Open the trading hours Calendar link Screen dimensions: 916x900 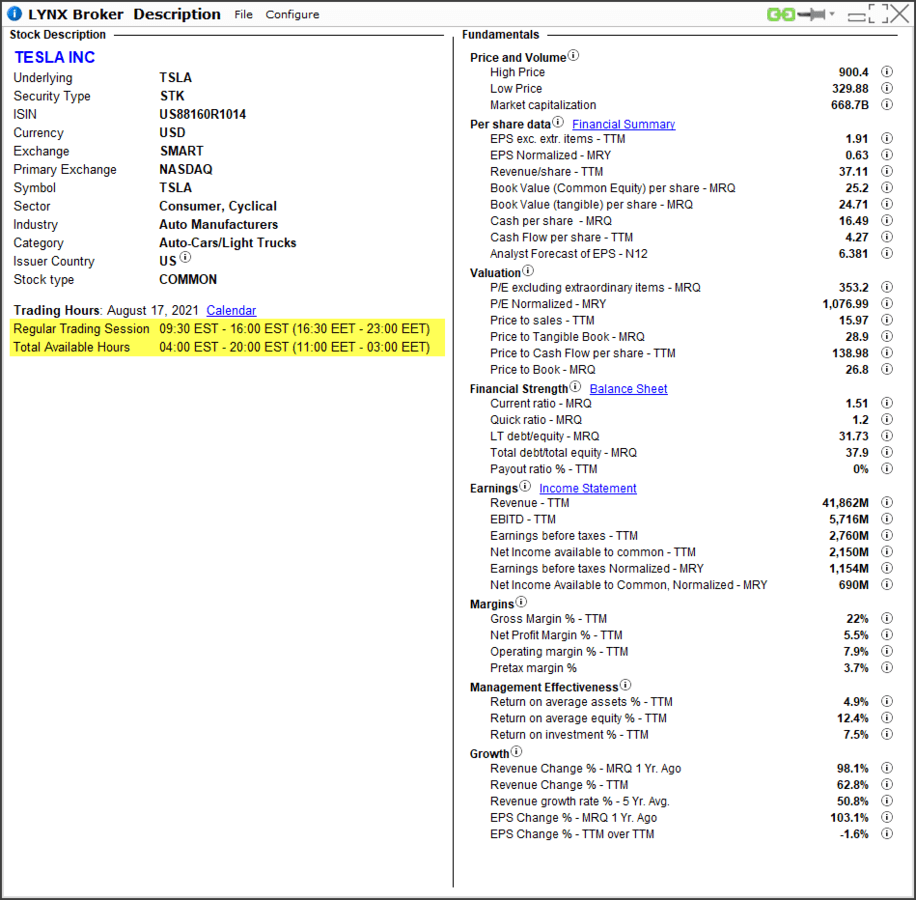pos(231,311)
